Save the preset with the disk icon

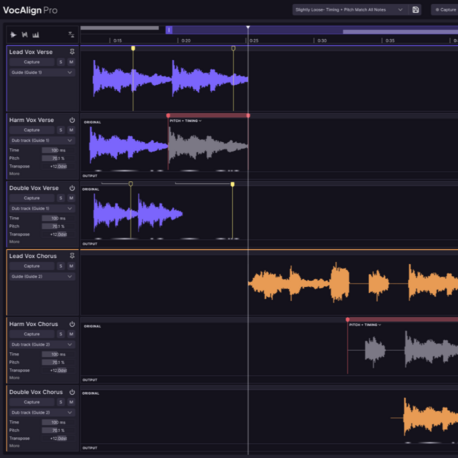415,10
